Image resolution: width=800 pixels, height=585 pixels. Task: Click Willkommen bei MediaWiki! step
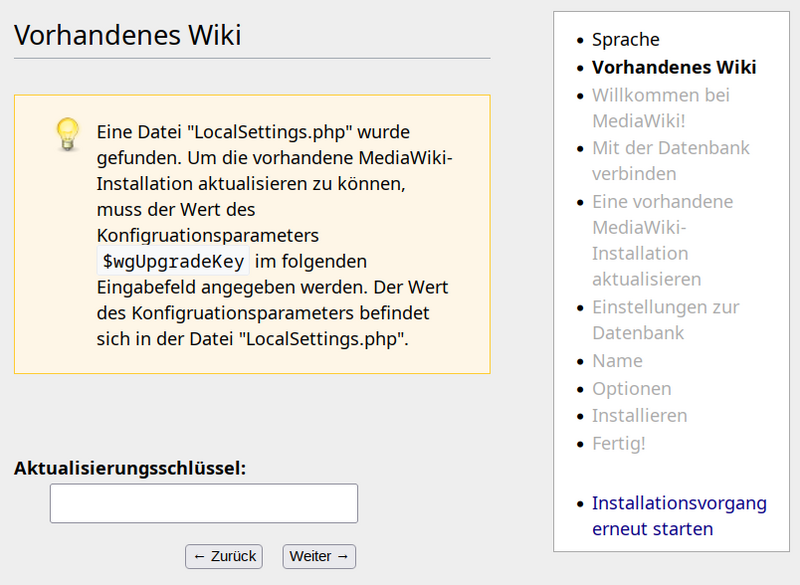click(661, 108)
